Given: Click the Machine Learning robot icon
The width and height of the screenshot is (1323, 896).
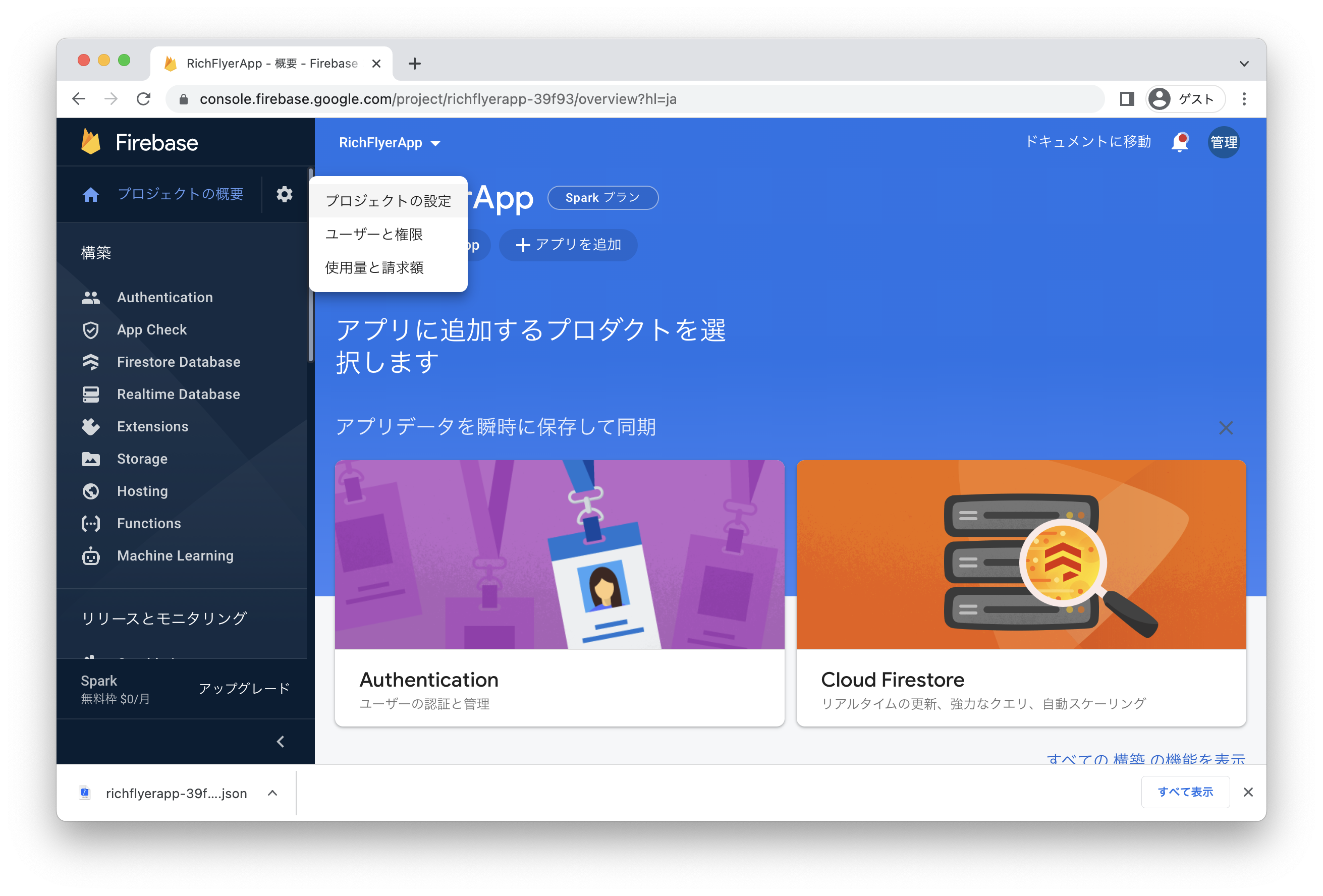Looking at the screenshot, I should 90,555.
